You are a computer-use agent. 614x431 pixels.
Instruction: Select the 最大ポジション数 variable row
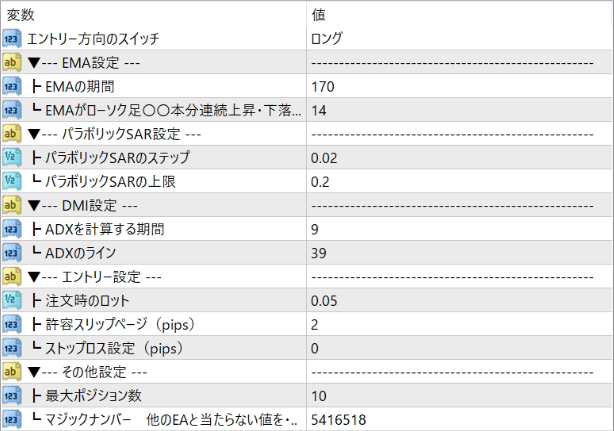pyautogui.click(x=307, y=396)
